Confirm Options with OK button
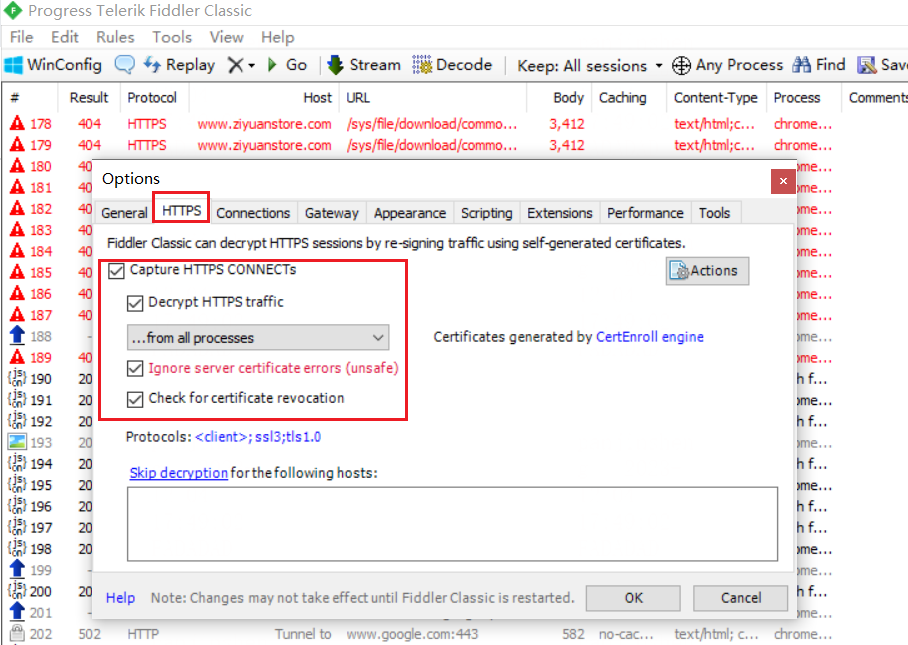Viewport: 908px width, 645px height. (633, 598)
